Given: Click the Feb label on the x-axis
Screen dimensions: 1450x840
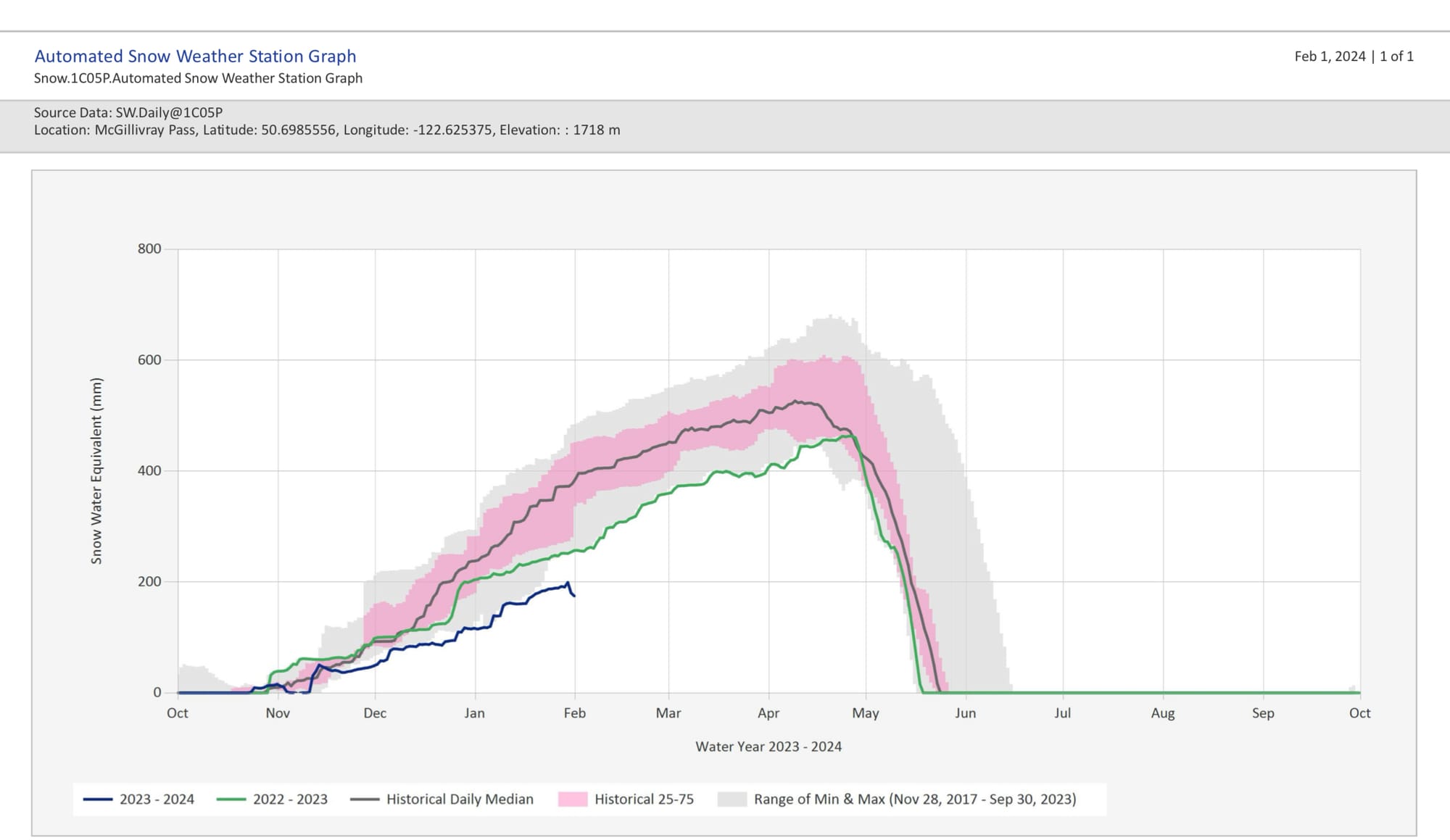Looking at the screenshot, I should [x=574, y=712].
